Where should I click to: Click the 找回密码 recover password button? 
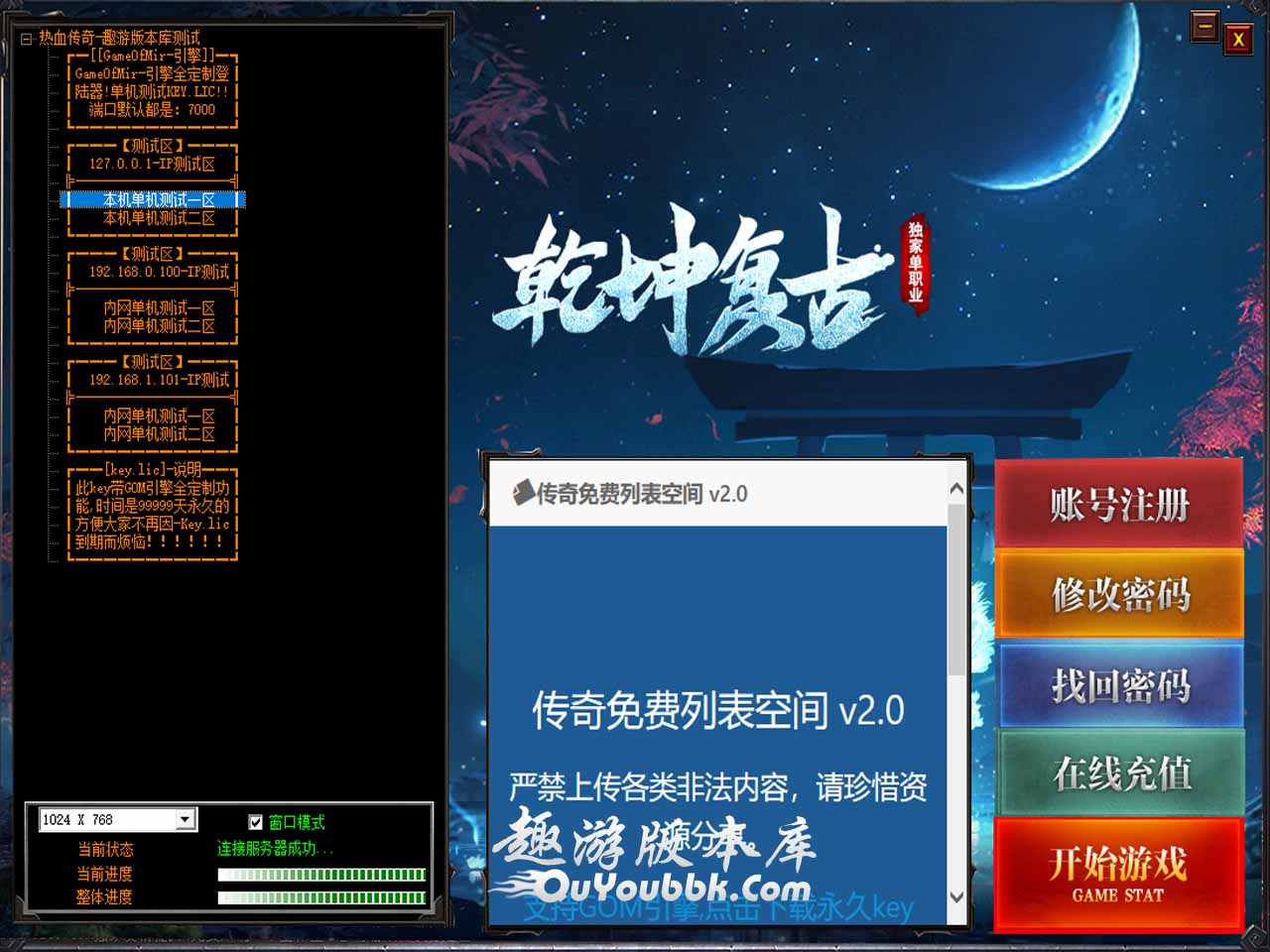click(1119, 684)
